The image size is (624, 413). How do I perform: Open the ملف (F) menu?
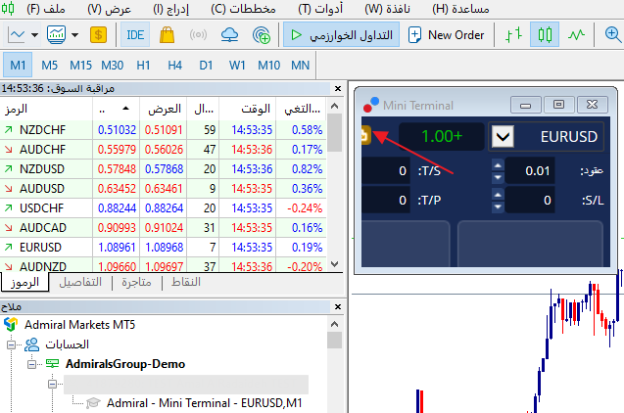46,9
